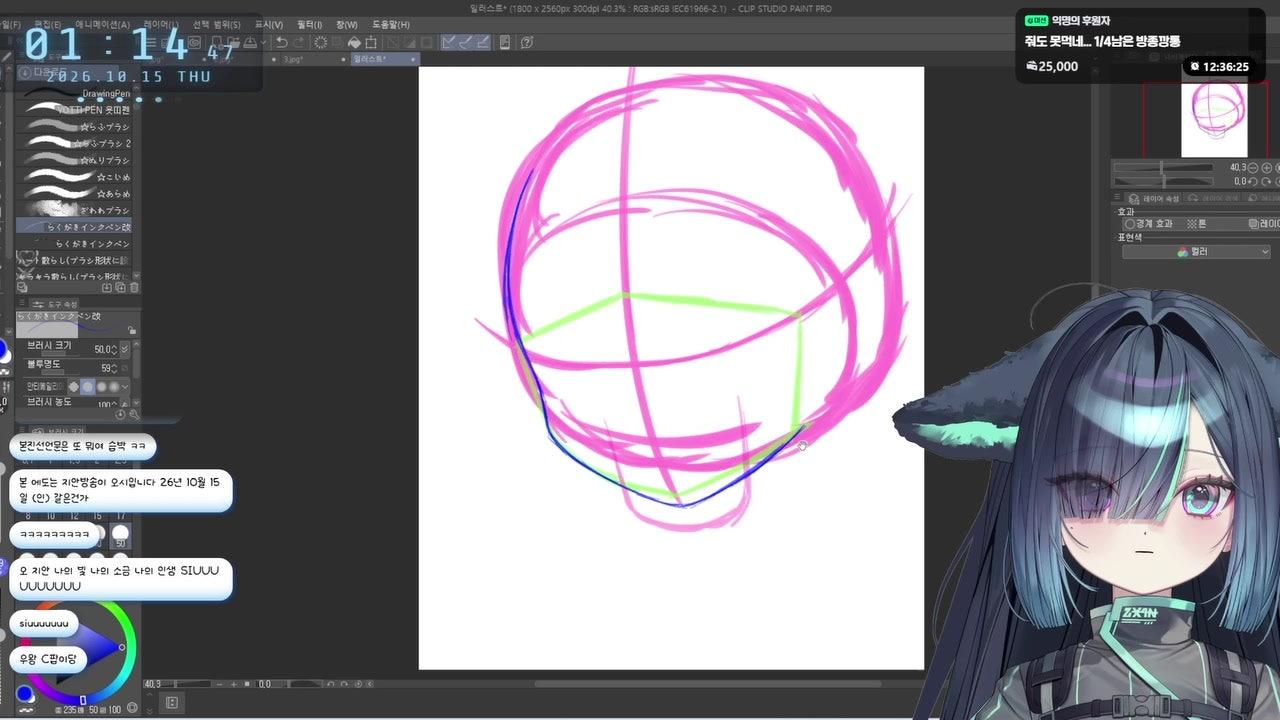
Task: Select the no anti-aliasing option
Action: pos(74,386)
